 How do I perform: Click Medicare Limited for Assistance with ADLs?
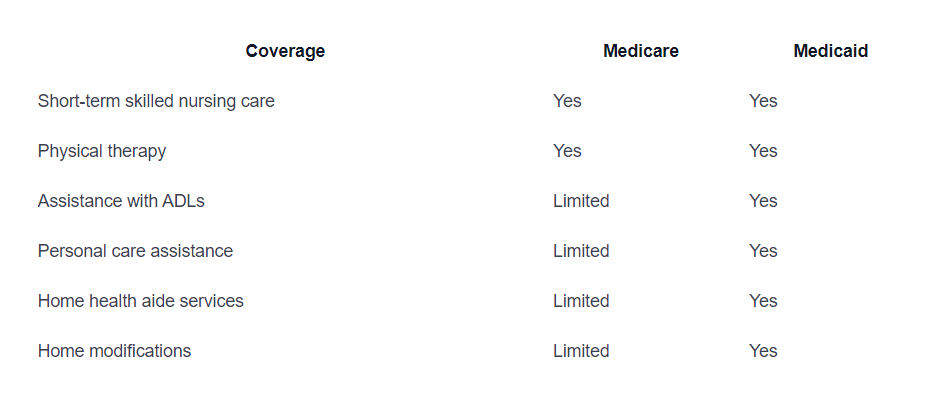click(x=581, y=201)
